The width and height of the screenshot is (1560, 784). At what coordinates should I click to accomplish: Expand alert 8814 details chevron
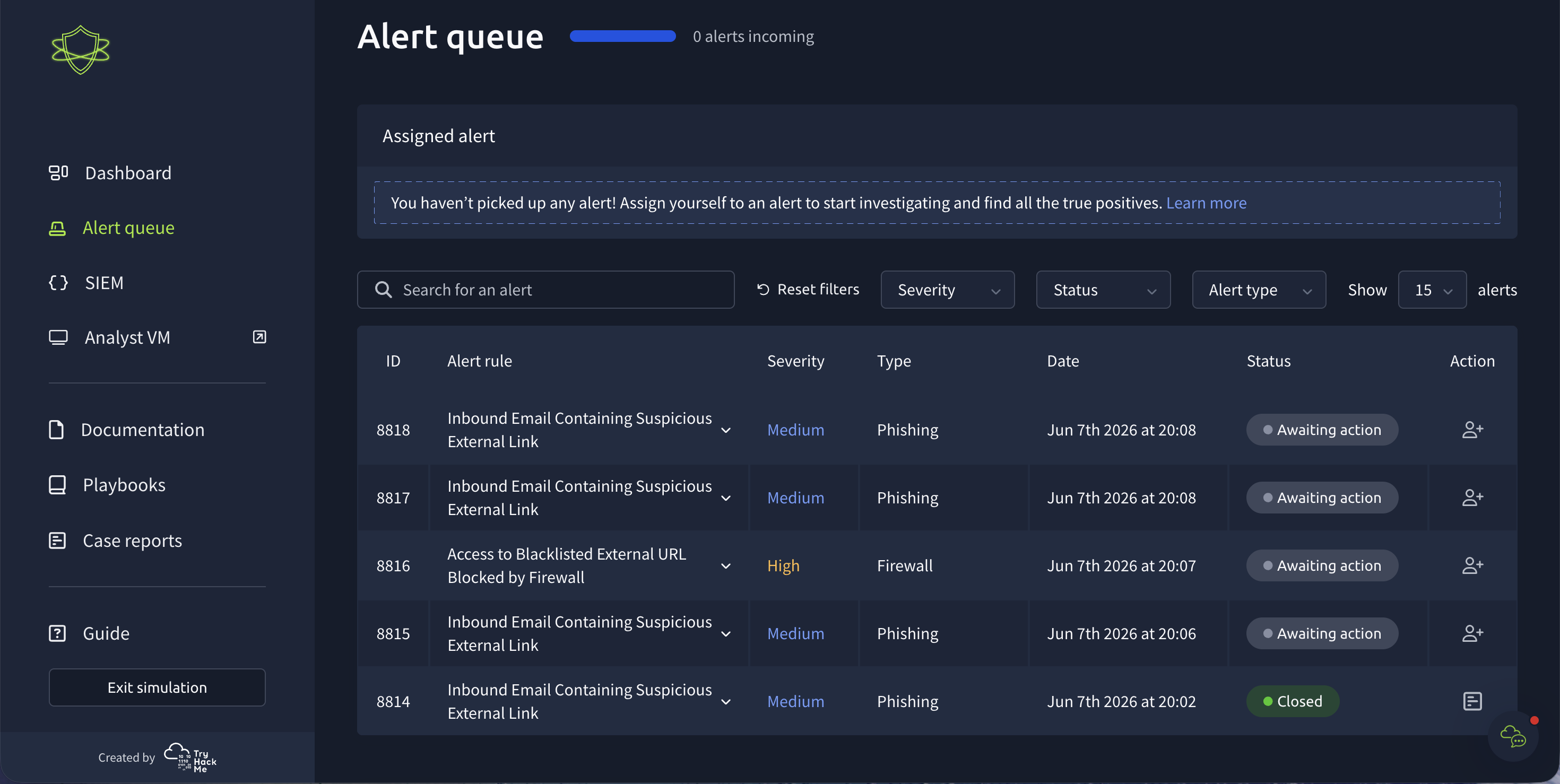tap(725, 702)
